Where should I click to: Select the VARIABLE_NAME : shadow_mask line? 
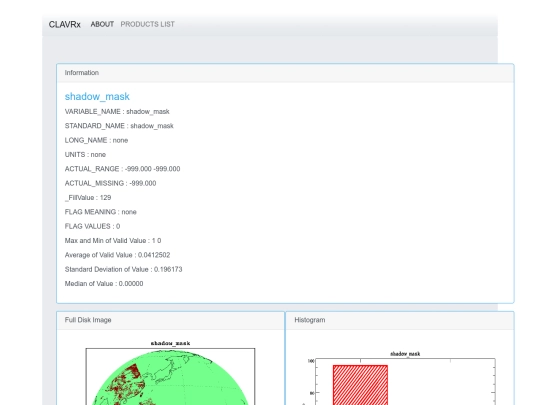[x=117, y=112]
